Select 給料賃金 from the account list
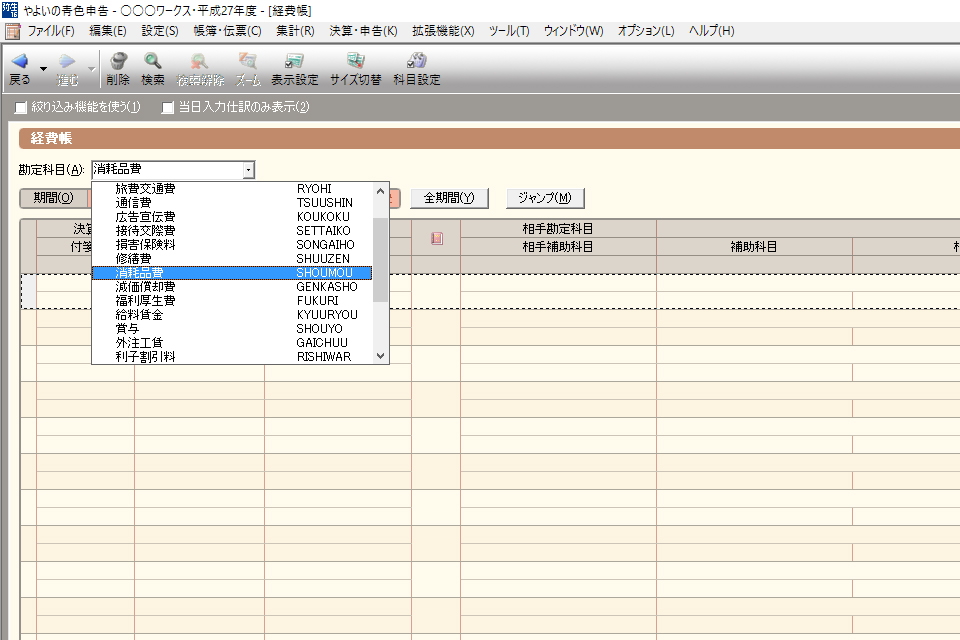 (x=232, y=315)
